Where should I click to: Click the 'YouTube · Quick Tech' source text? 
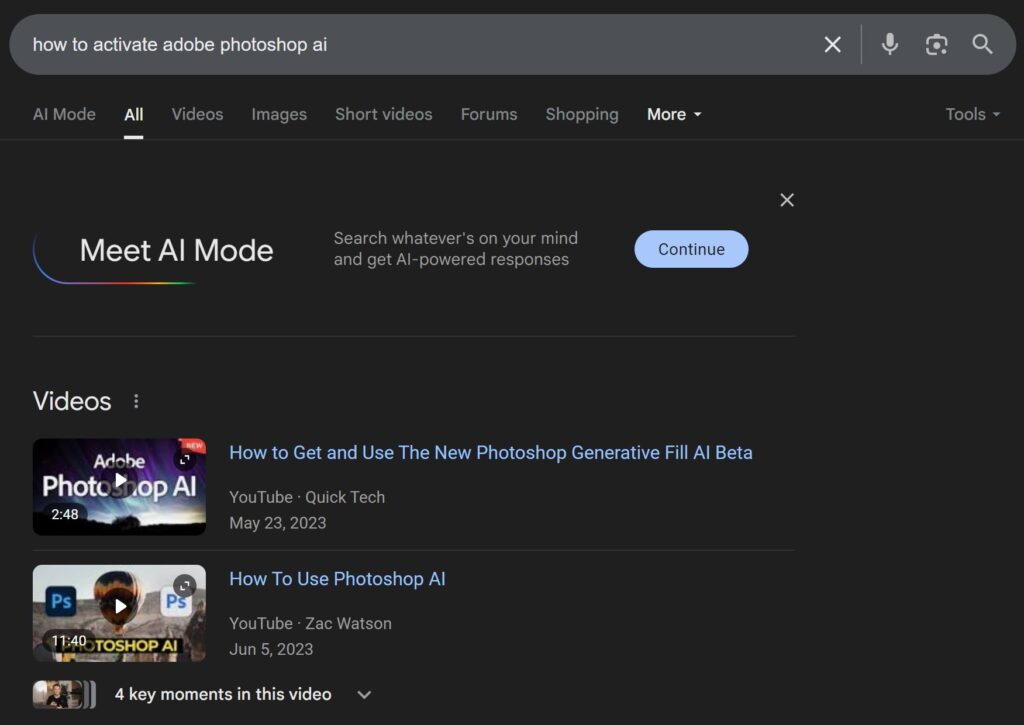pyautogui.click(x=307, y=497)
